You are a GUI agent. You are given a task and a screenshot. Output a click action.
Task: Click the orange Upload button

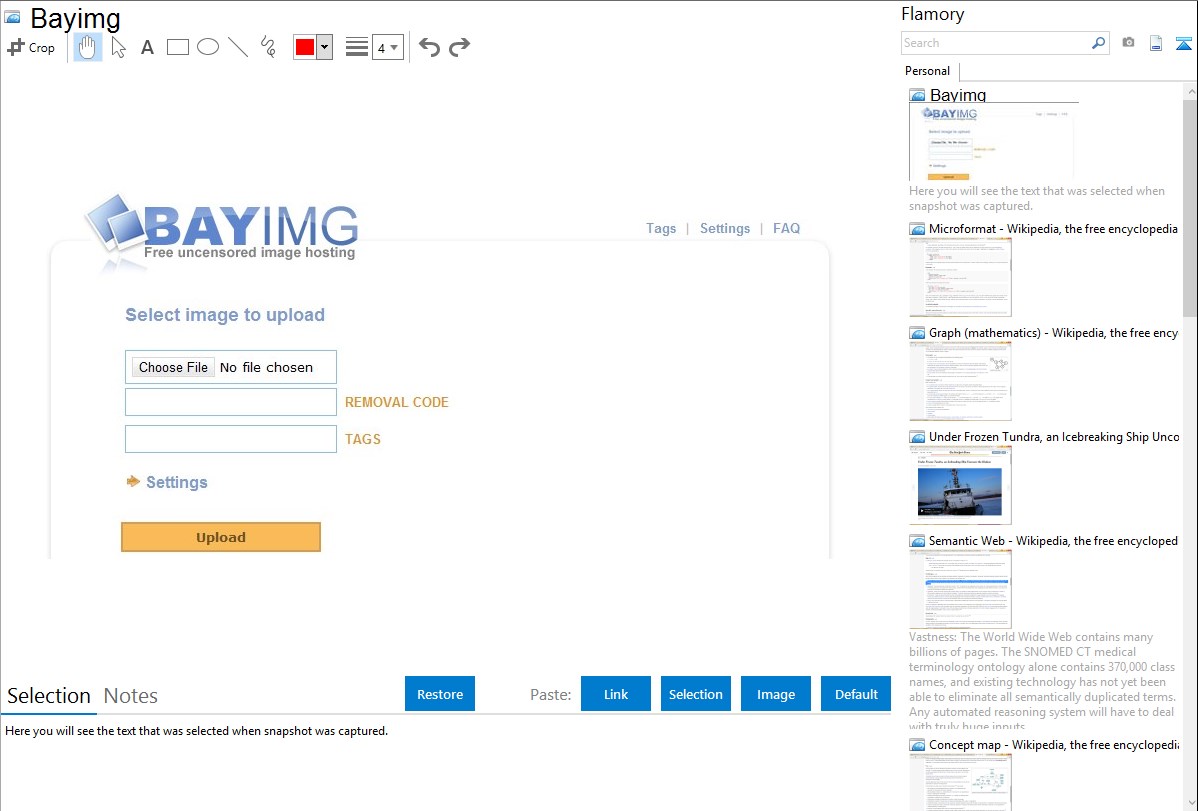pyautogui.click(x=221, y=537)
